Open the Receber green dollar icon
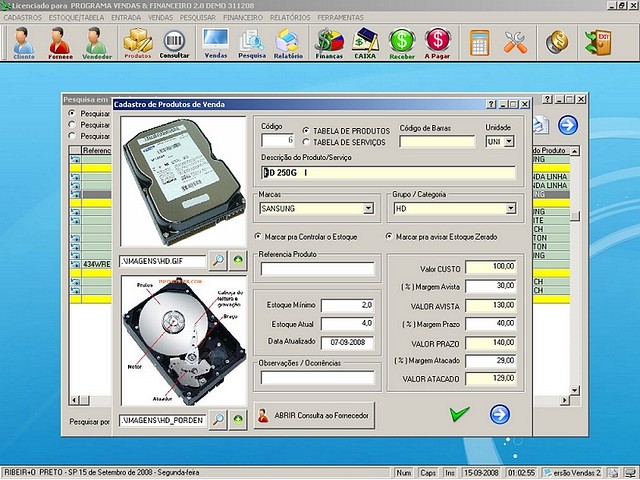Viewport: 640px width, 480px height. coord(402,42)
